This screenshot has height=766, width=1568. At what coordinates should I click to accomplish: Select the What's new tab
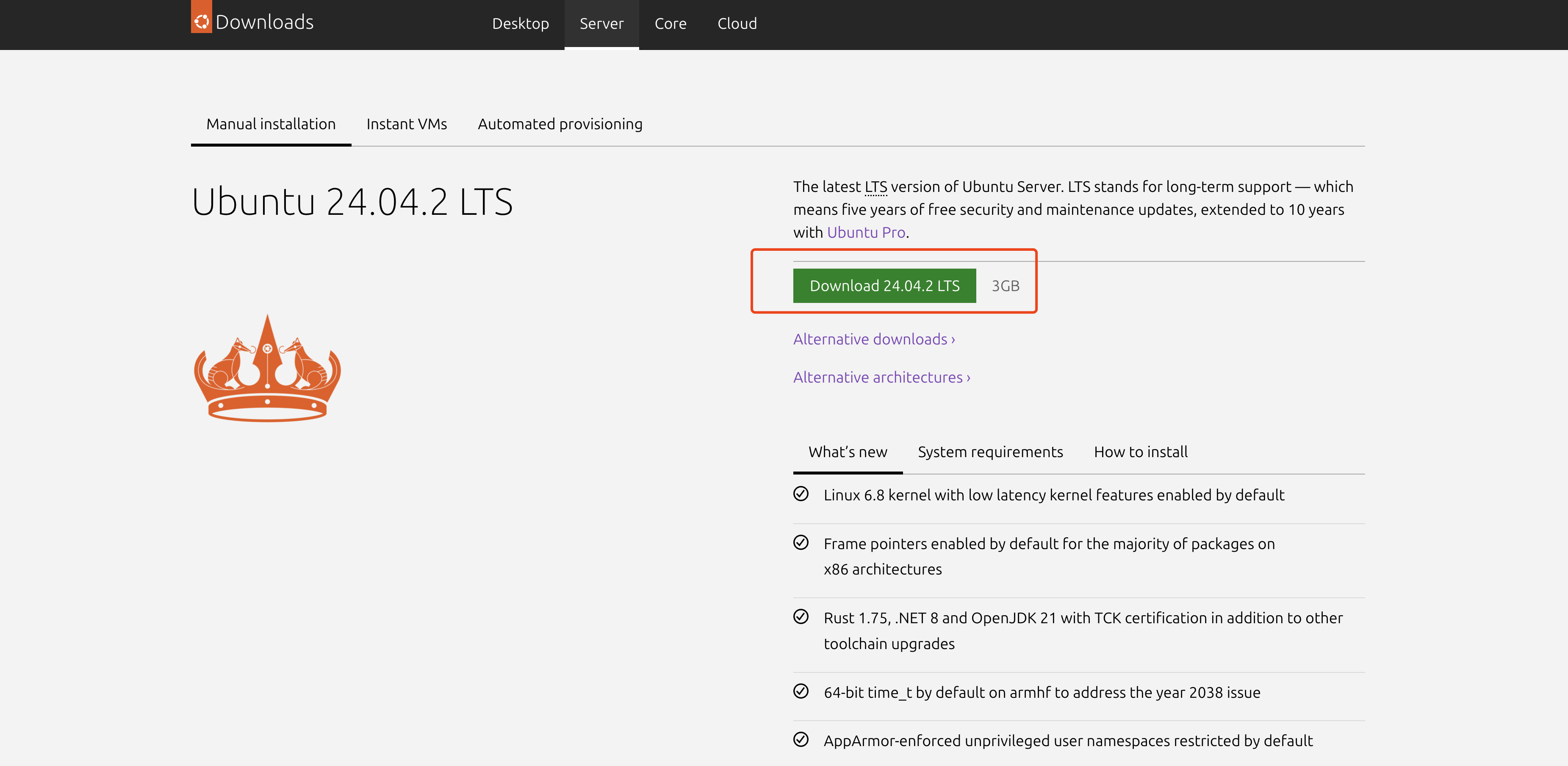point(847,452)
